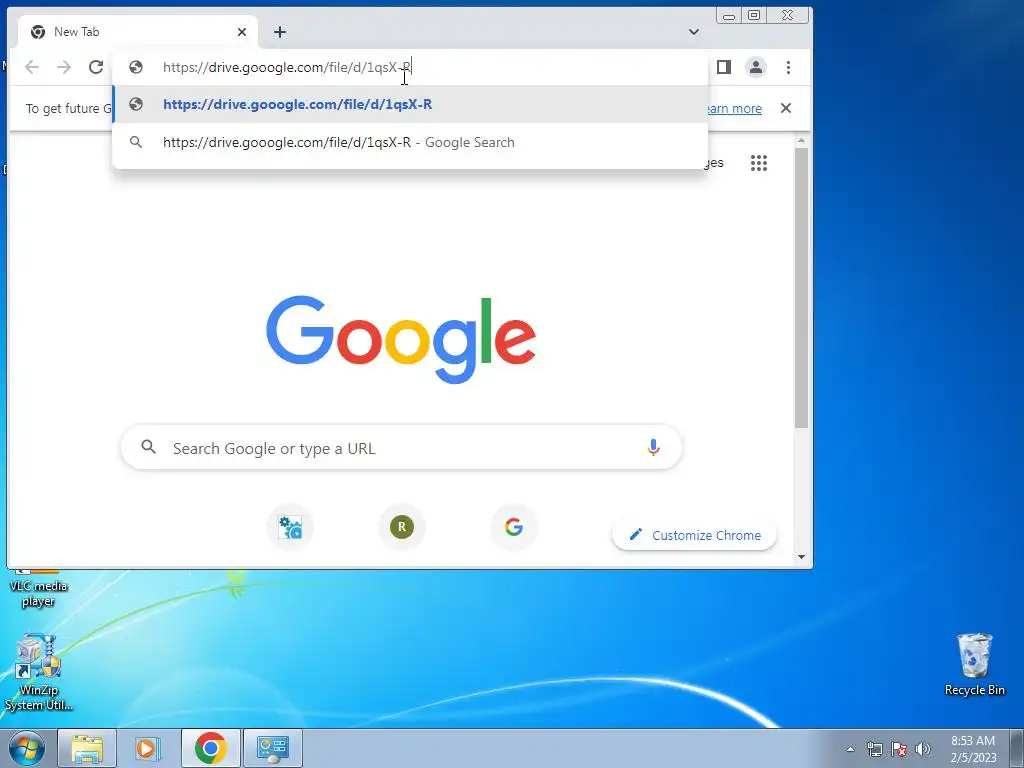
Task: Go back with the back arrow
Action: [x=32, y=67]
